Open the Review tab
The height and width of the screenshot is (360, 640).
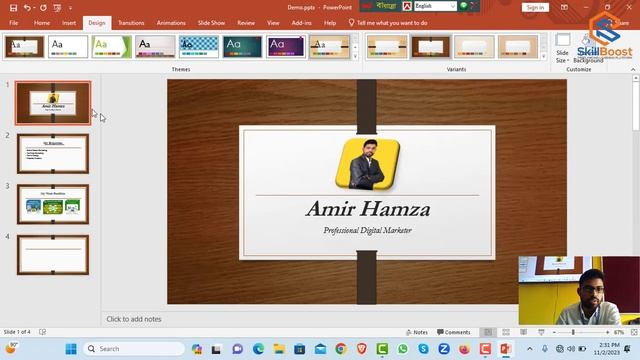246,23
